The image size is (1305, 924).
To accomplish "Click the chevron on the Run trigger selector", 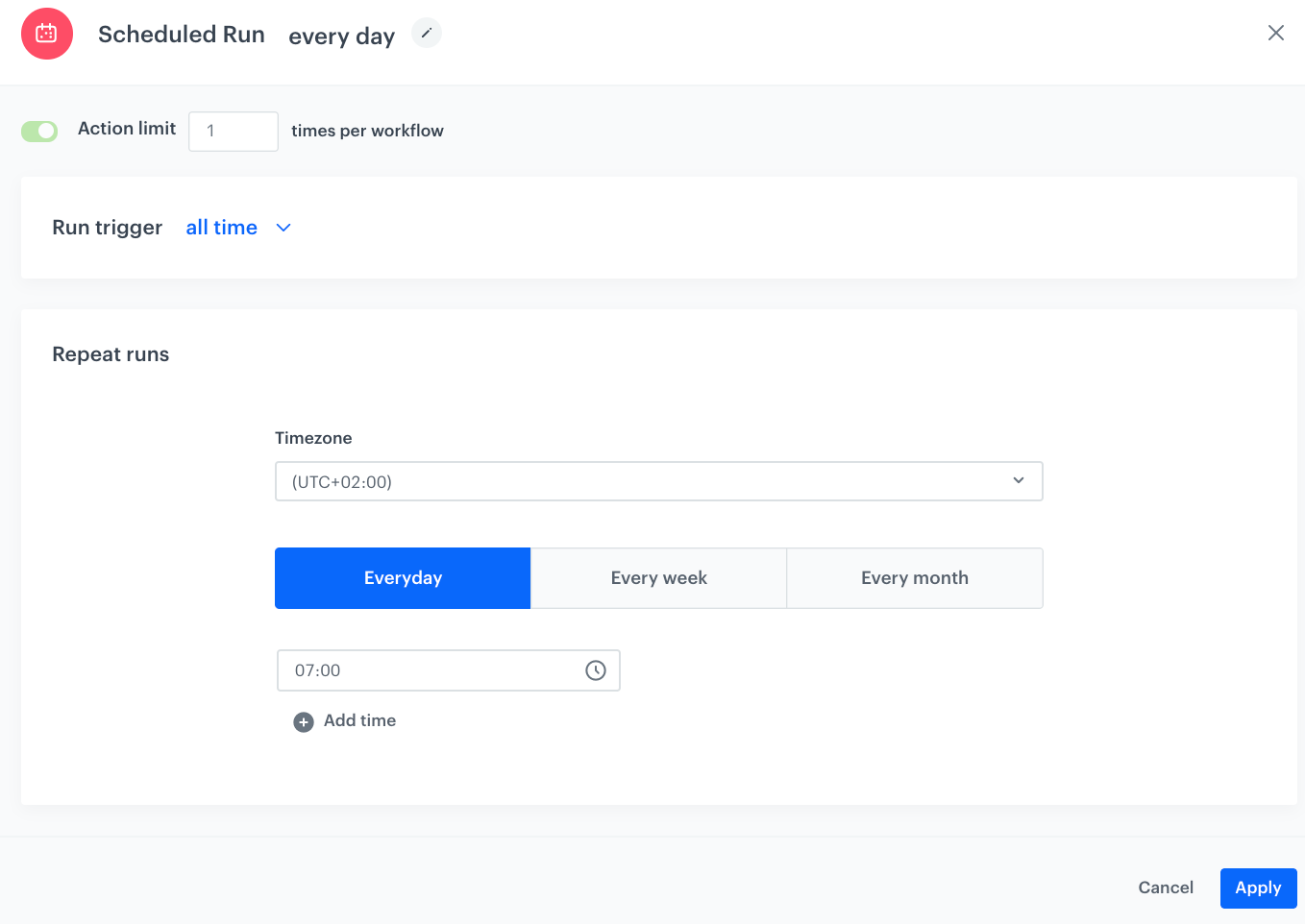I will point(283,228).
